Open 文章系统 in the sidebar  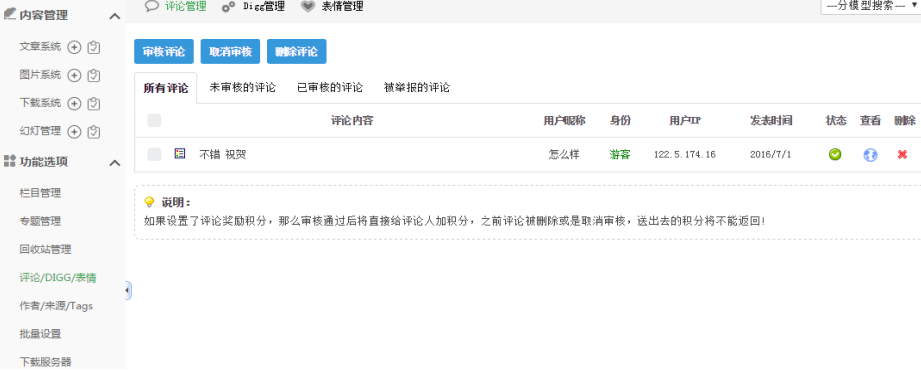pos(40,47)
